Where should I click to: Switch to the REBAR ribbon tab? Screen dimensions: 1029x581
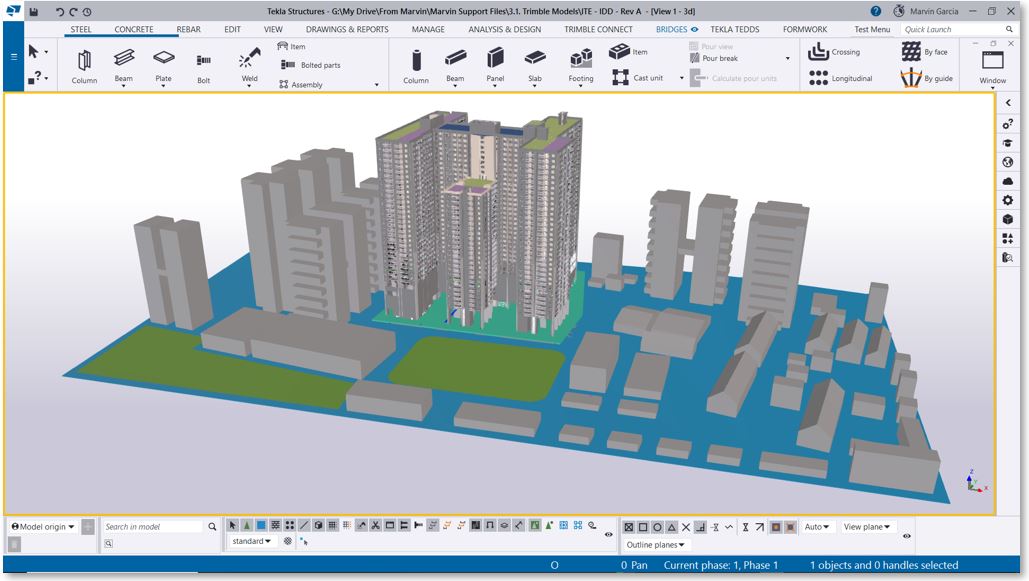tap(188, 30)
